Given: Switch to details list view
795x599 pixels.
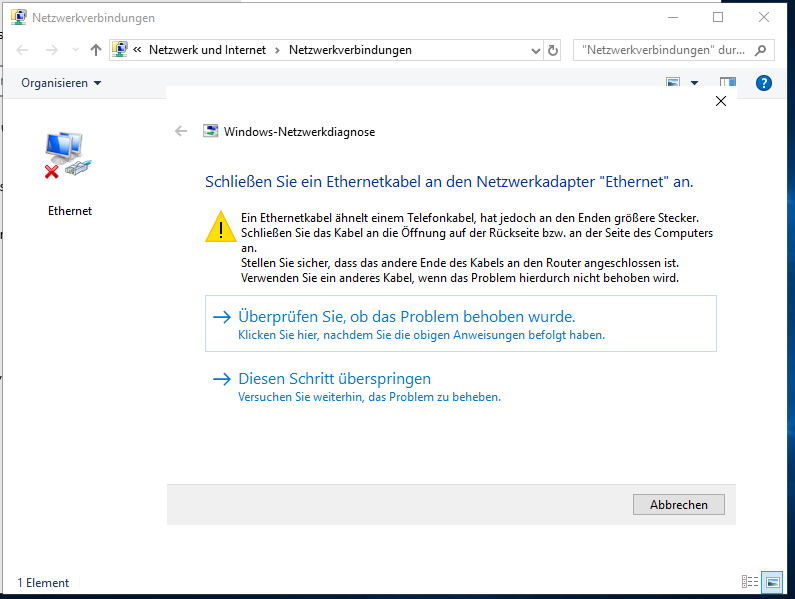Looking at the screenshot, I should tap(750, 582).
